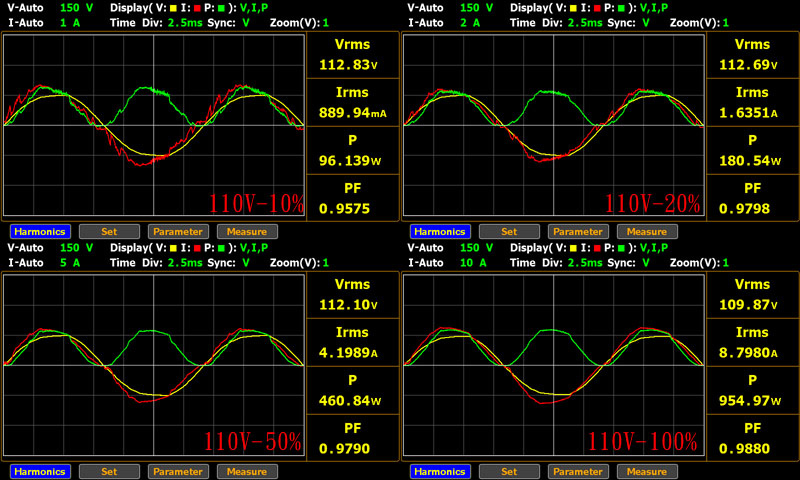Open Parameter in the 110V-50% panel
The image size is (800, 480).
[178, 471]
